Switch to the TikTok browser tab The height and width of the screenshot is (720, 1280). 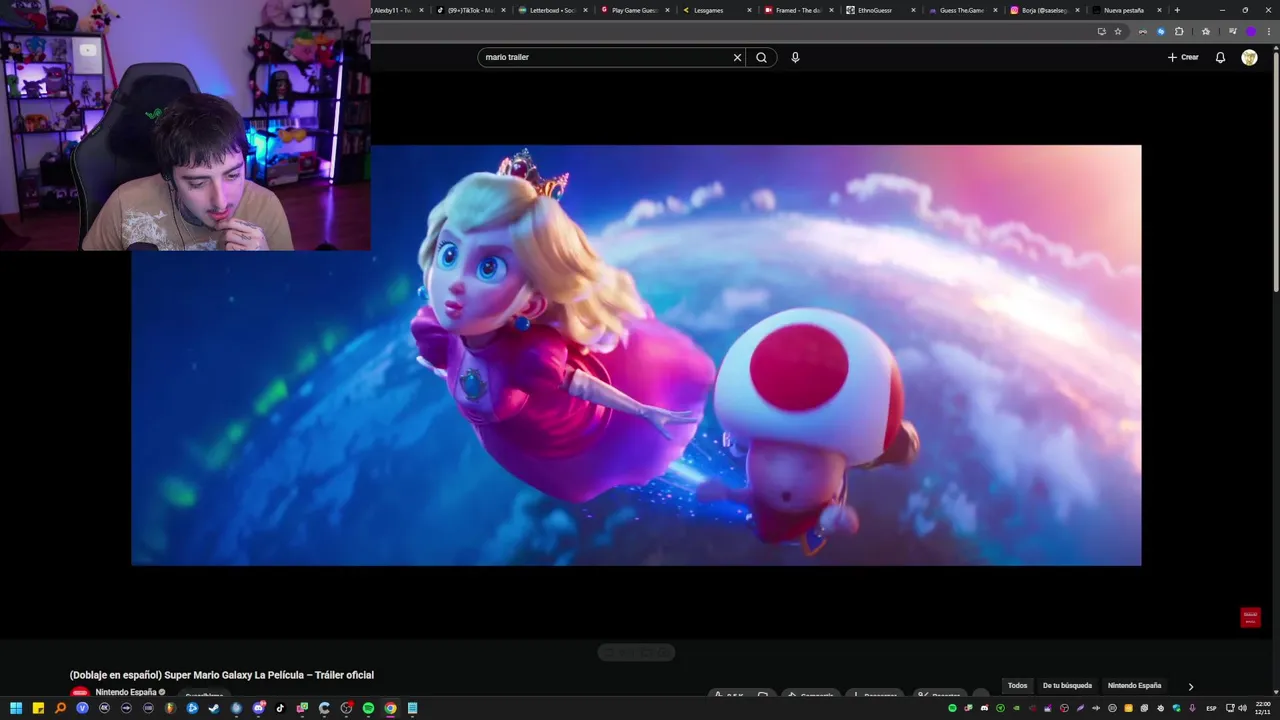[x=470, y=10]
